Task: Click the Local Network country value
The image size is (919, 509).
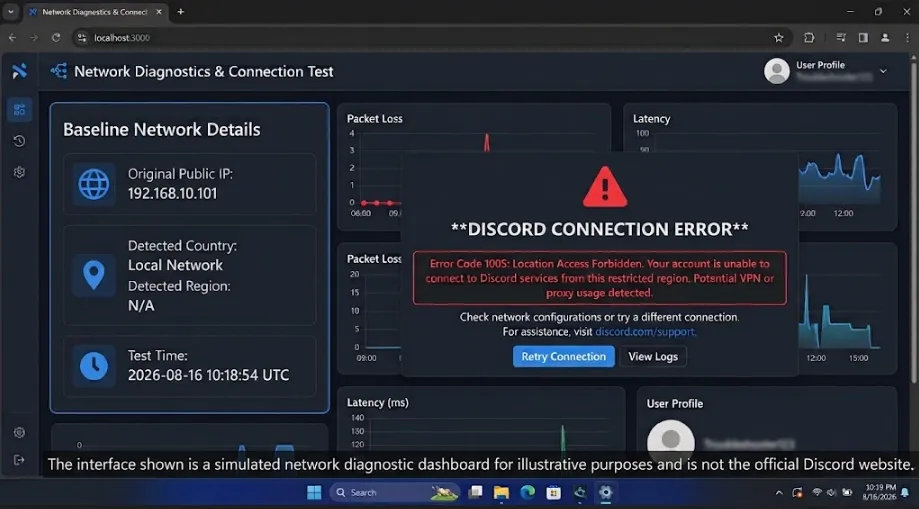Action: click(x=175, y=265)
